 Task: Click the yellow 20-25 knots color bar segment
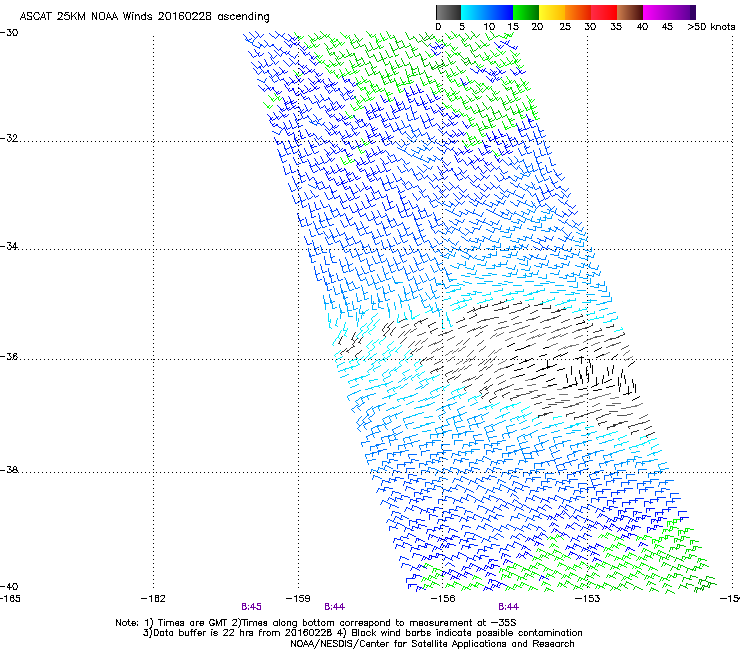[552, 12]
